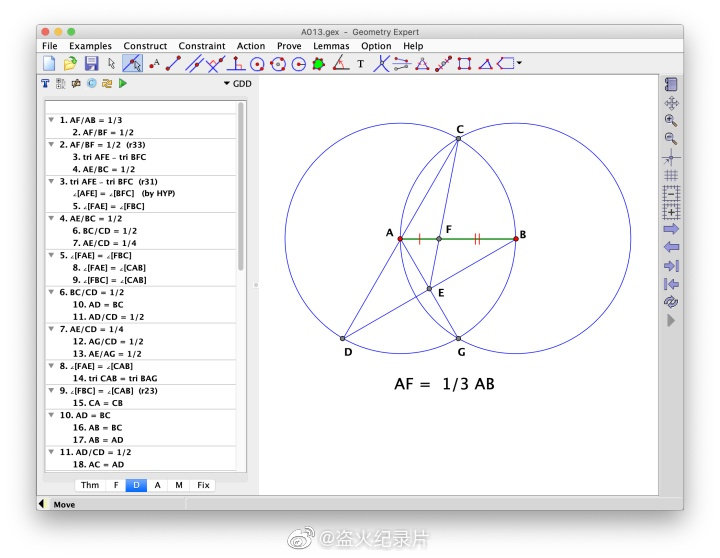Toggle the grid display icon
Image resolution: width=720 pixels, height=558 pixels.
pos(671,175)
